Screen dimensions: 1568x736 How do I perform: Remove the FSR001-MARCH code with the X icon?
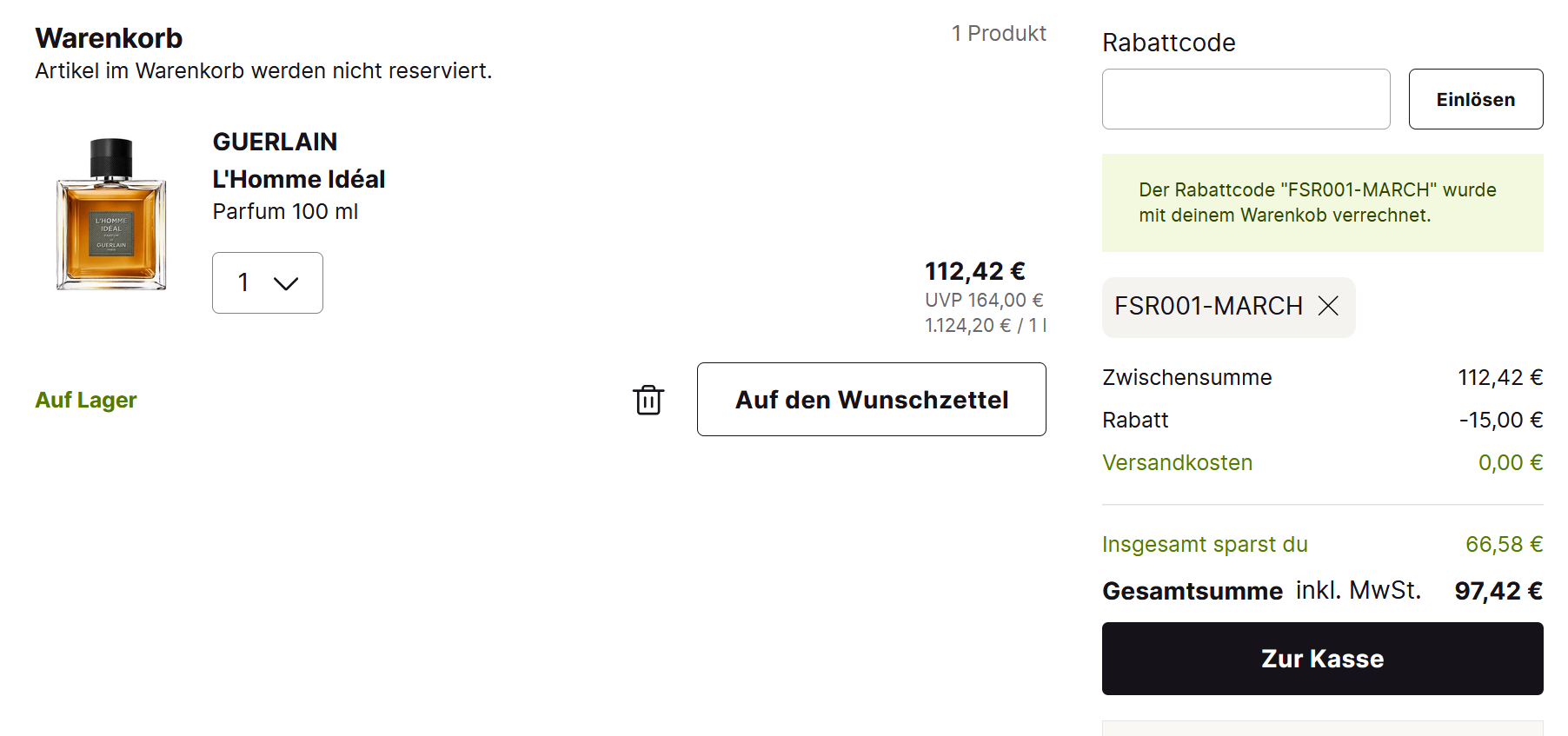pos(1328,306)
